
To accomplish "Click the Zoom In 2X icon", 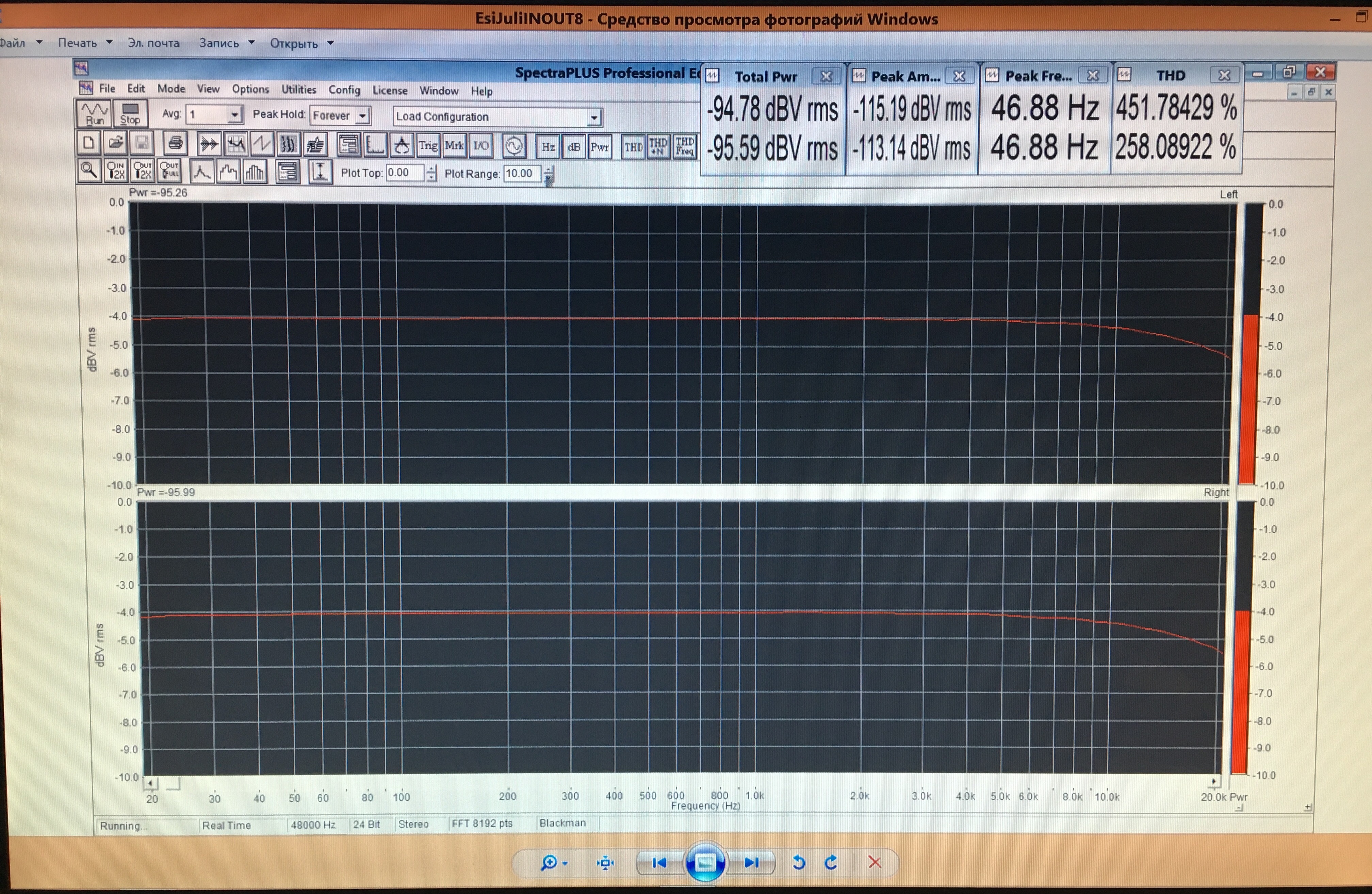I will point(116,171).
